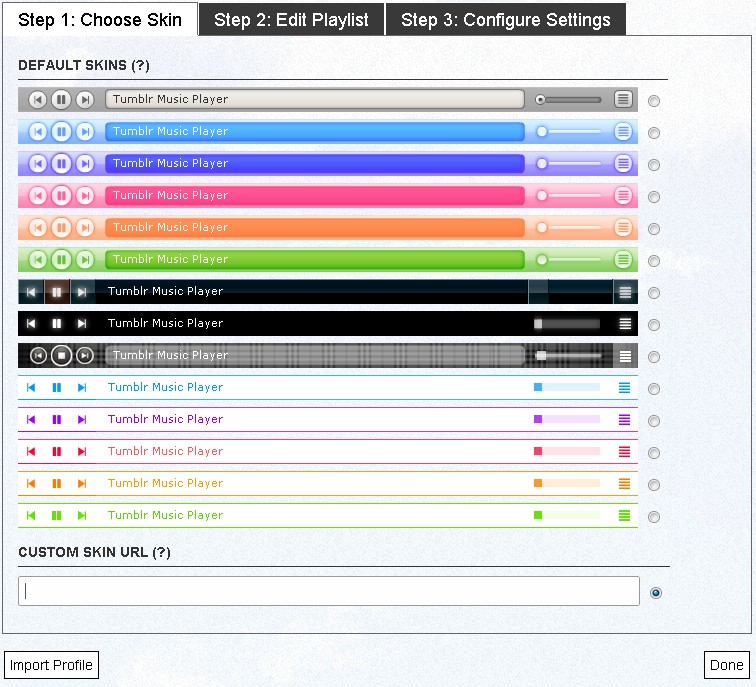Click playlist icon on plain black skin
756x687 pixels.
[625, 323]
